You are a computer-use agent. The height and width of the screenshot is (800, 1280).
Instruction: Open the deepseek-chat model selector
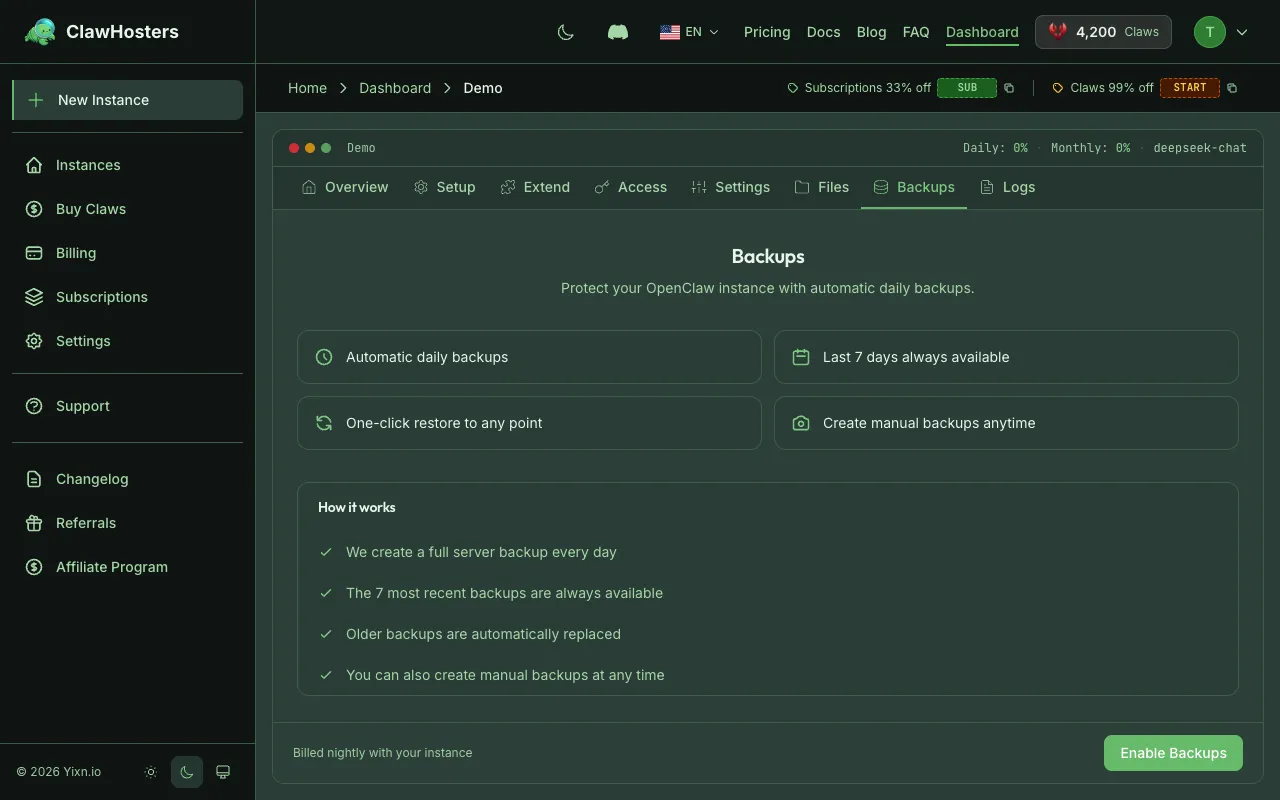tap(1200, 147)
